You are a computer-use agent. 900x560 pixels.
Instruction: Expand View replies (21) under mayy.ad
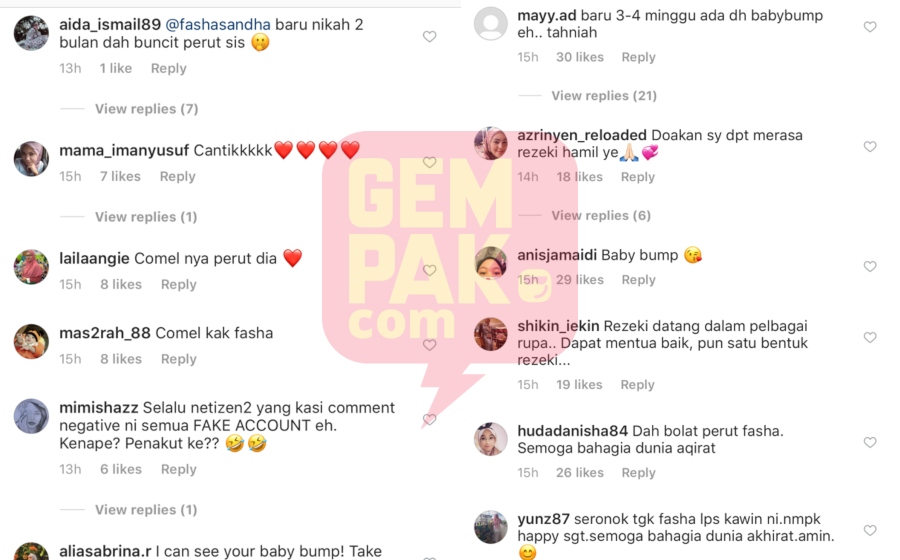click(x=604, y=96)
